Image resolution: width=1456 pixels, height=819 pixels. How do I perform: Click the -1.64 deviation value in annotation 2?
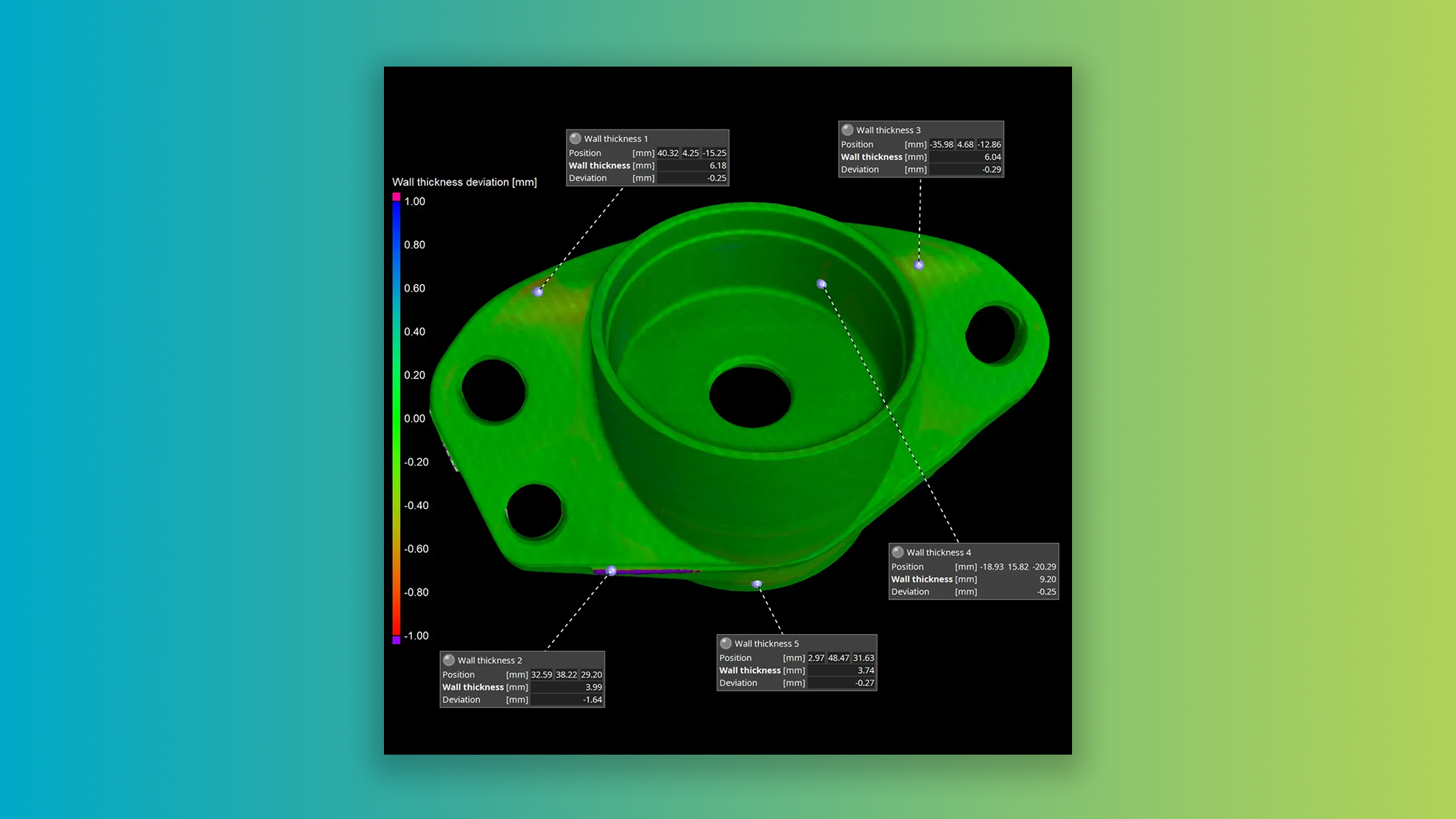(592, 700)
